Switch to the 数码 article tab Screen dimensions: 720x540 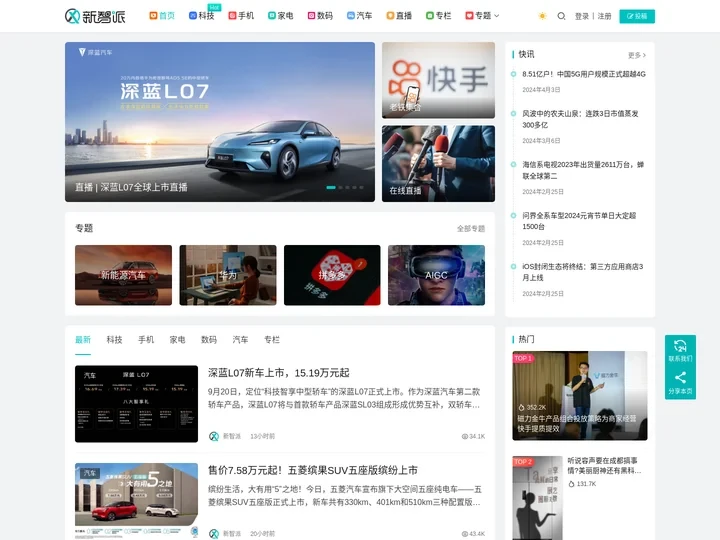click(x=209, y=340)
